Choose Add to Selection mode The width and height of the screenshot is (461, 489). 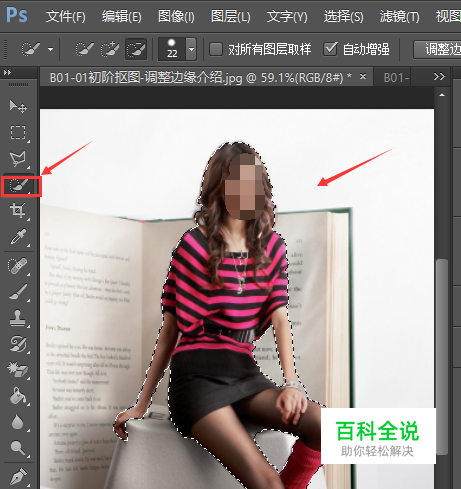[110, 49]
